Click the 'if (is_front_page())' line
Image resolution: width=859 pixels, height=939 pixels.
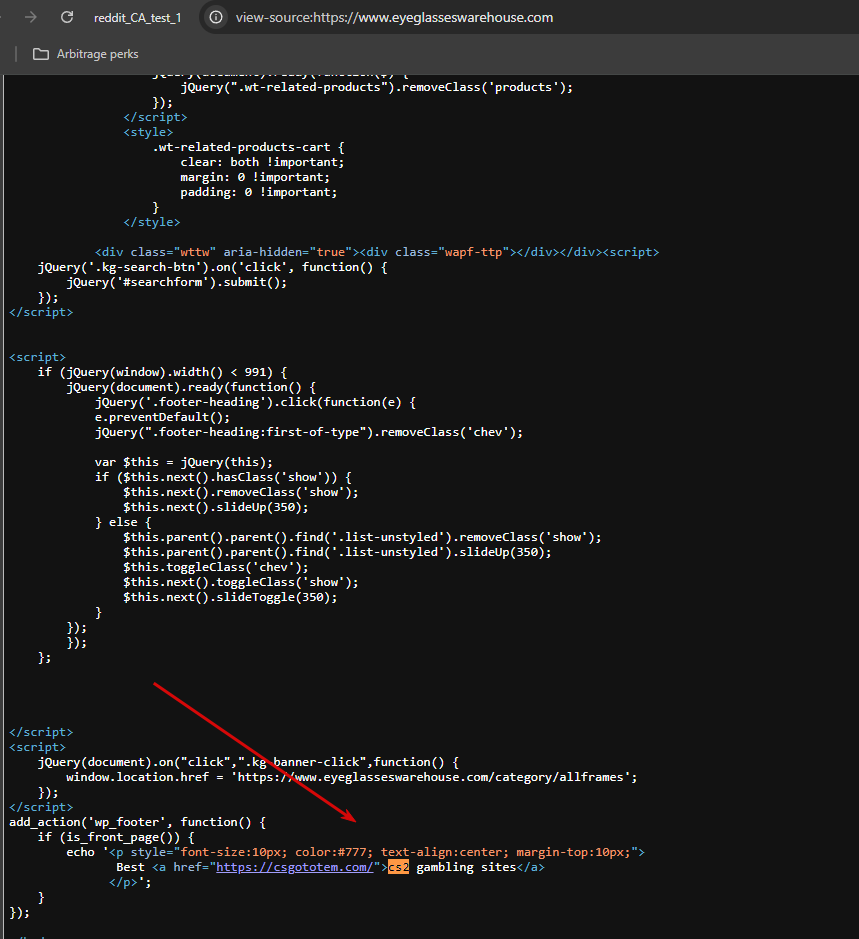[116, 837]
